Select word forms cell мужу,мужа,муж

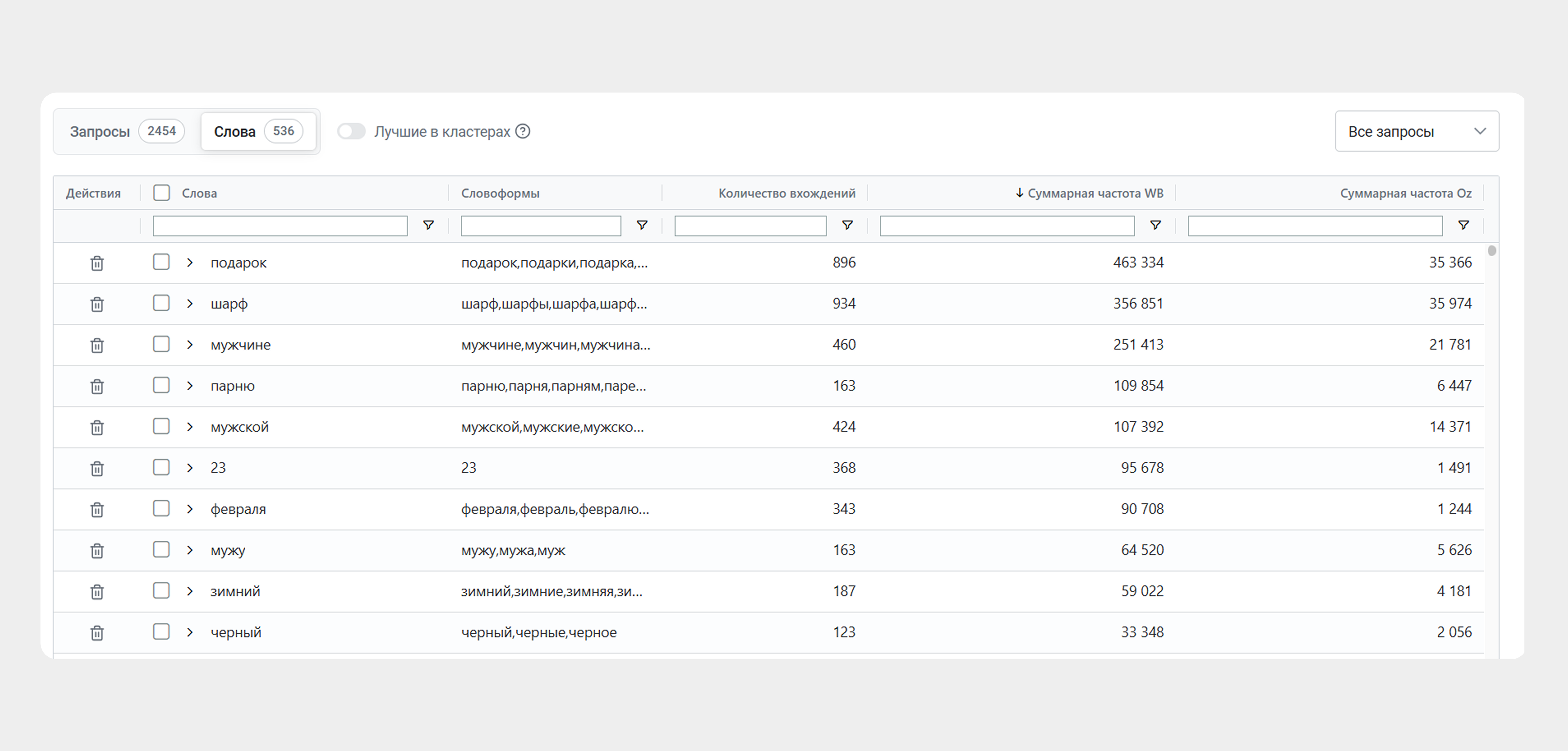point(513,550)
